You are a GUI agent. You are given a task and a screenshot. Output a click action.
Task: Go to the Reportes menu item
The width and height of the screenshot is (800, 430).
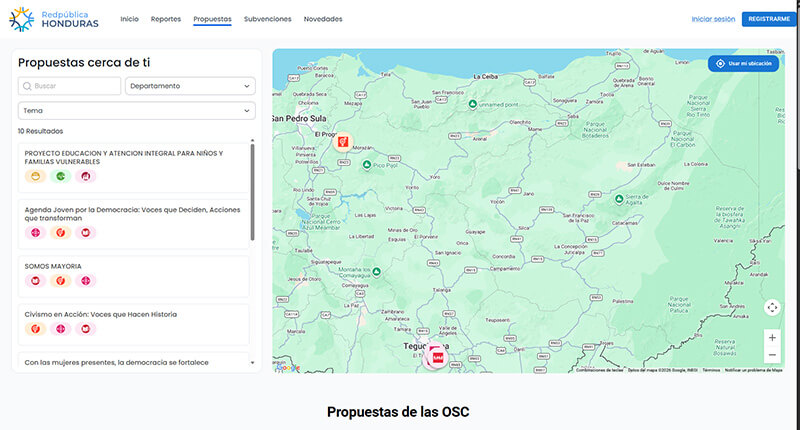166,19
